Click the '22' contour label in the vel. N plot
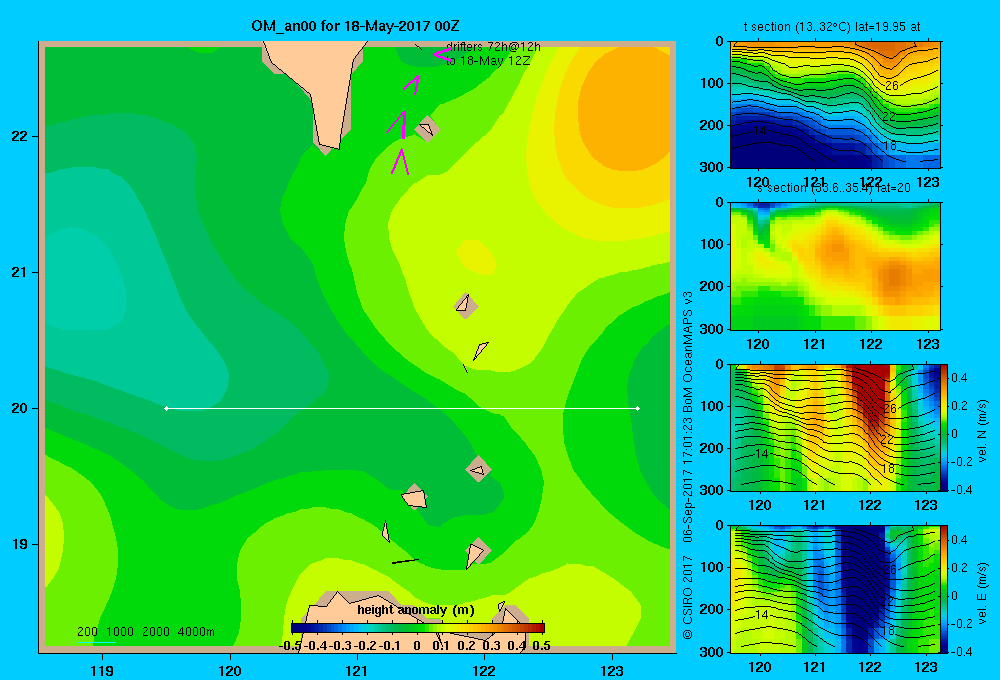 click(888, 439)
